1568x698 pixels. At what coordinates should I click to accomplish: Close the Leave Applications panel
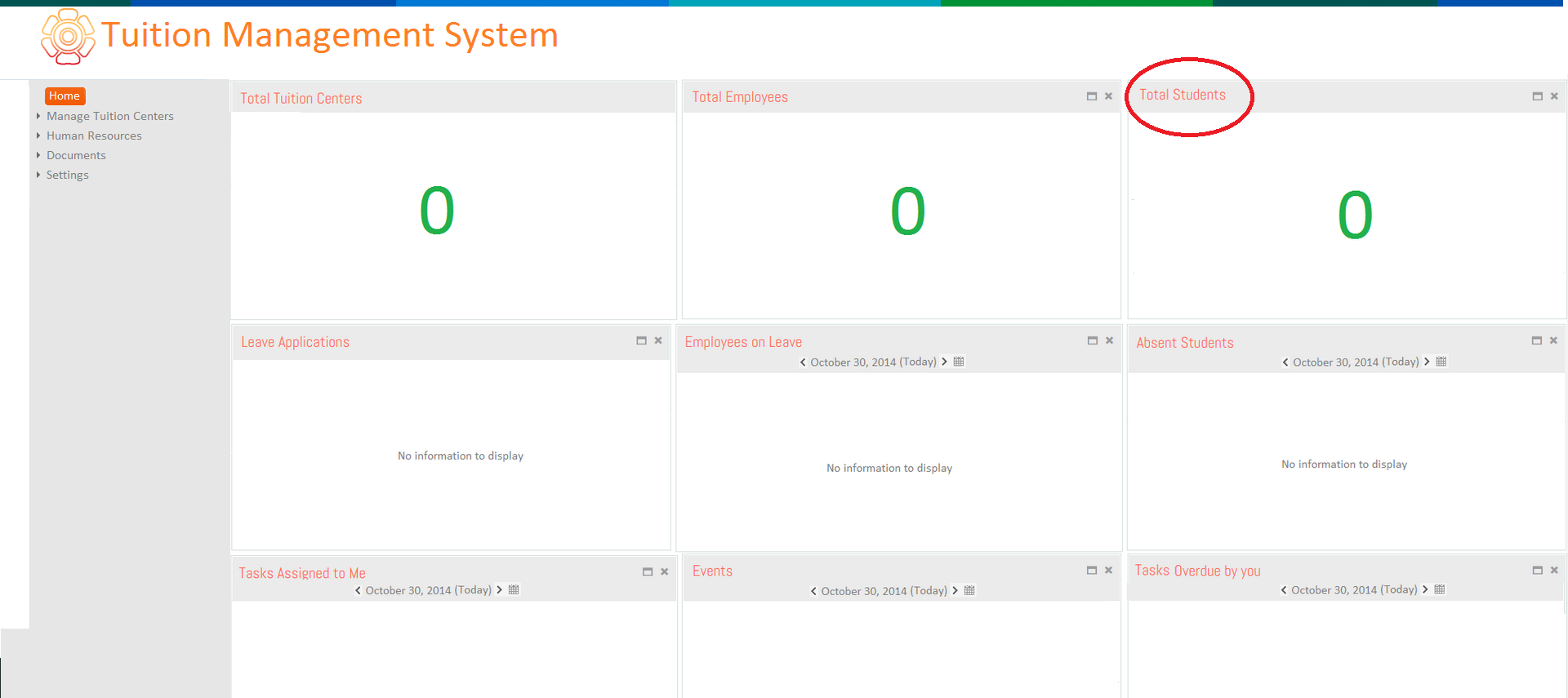(x=658, y=340)
